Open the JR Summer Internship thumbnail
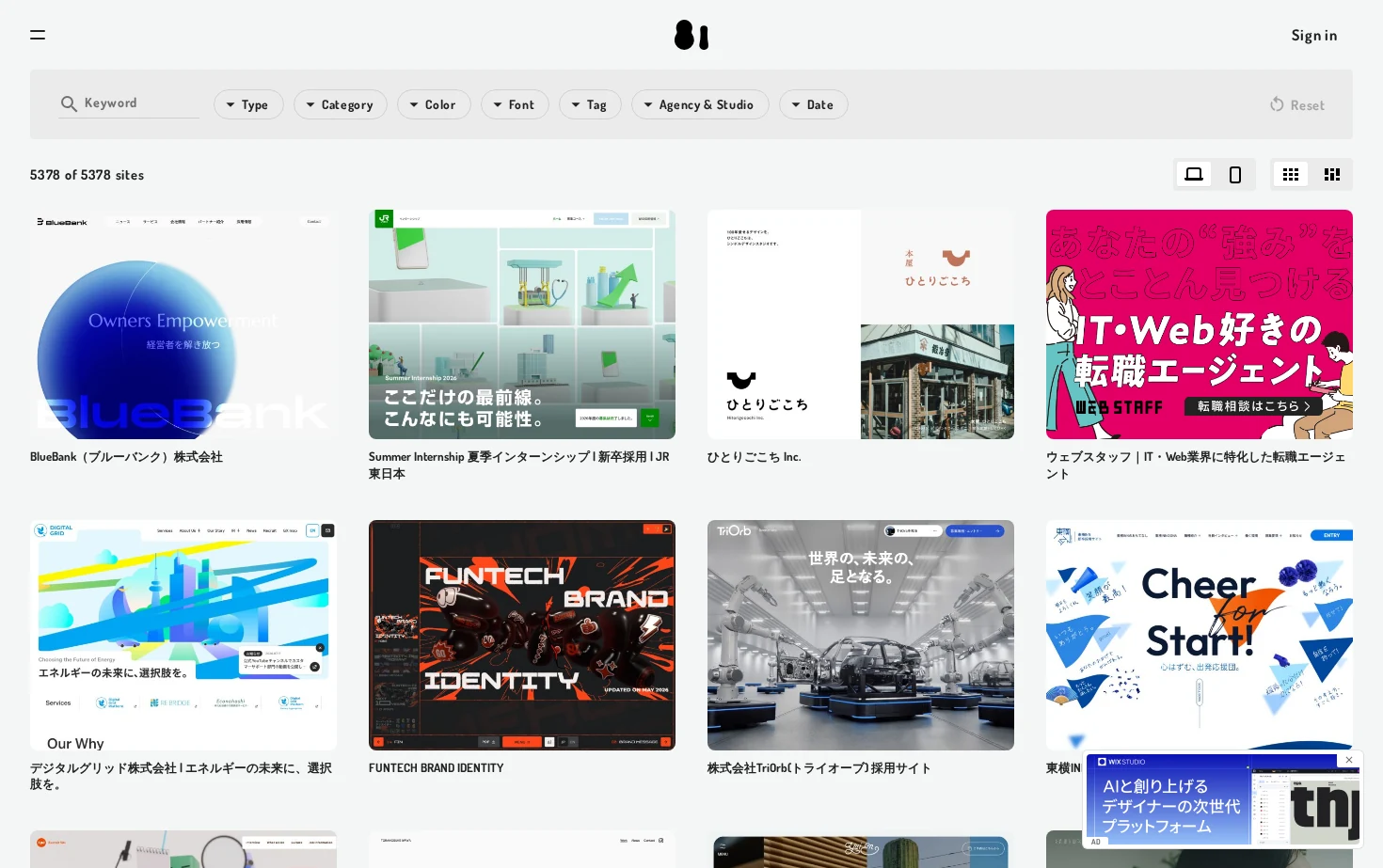This screenshot has width=1383, height=868. pos(522,324)
